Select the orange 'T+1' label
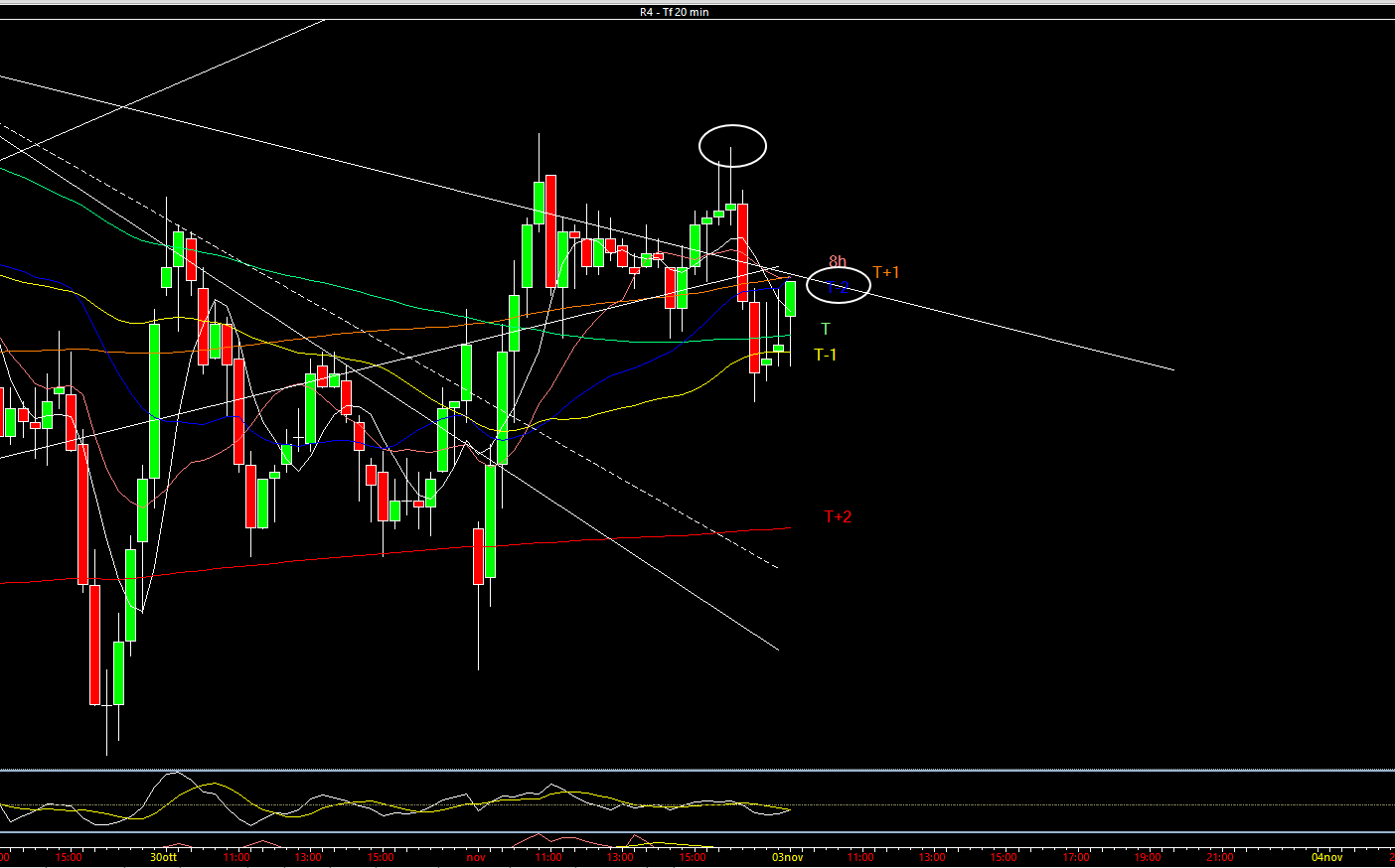1395x868 pixels. tap(886, 272)
